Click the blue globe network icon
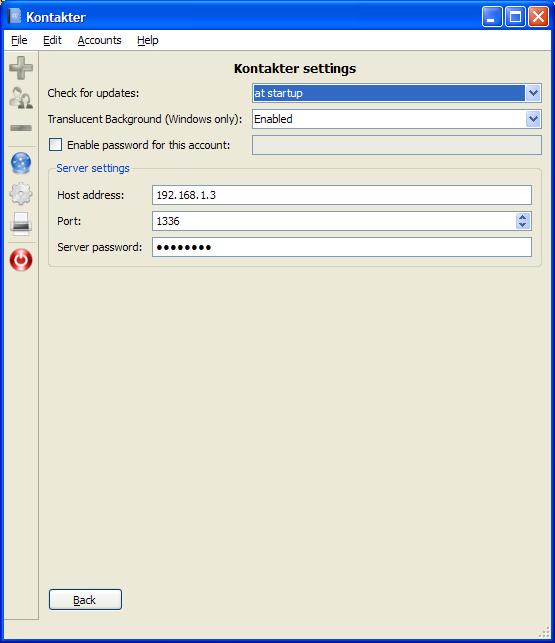The image size is (555, 643). pos(21,163)
